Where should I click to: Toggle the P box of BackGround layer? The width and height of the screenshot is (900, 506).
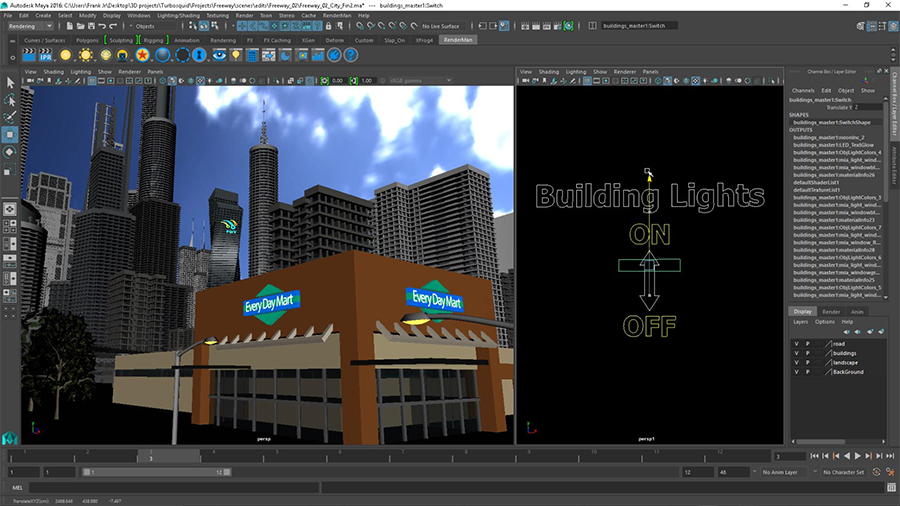(808, 372)
